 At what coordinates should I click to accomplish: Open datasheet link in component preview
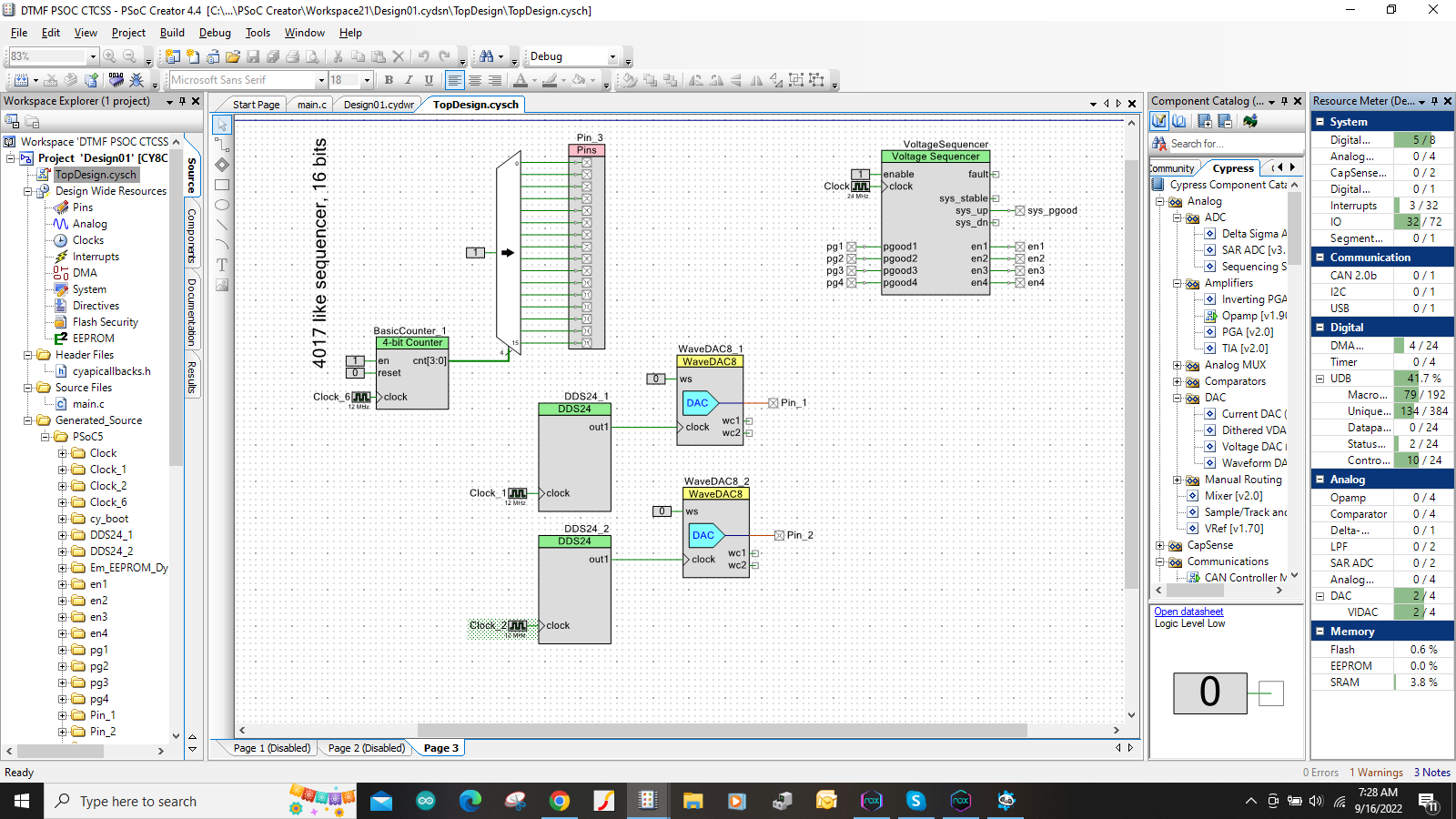(1188, 612)
